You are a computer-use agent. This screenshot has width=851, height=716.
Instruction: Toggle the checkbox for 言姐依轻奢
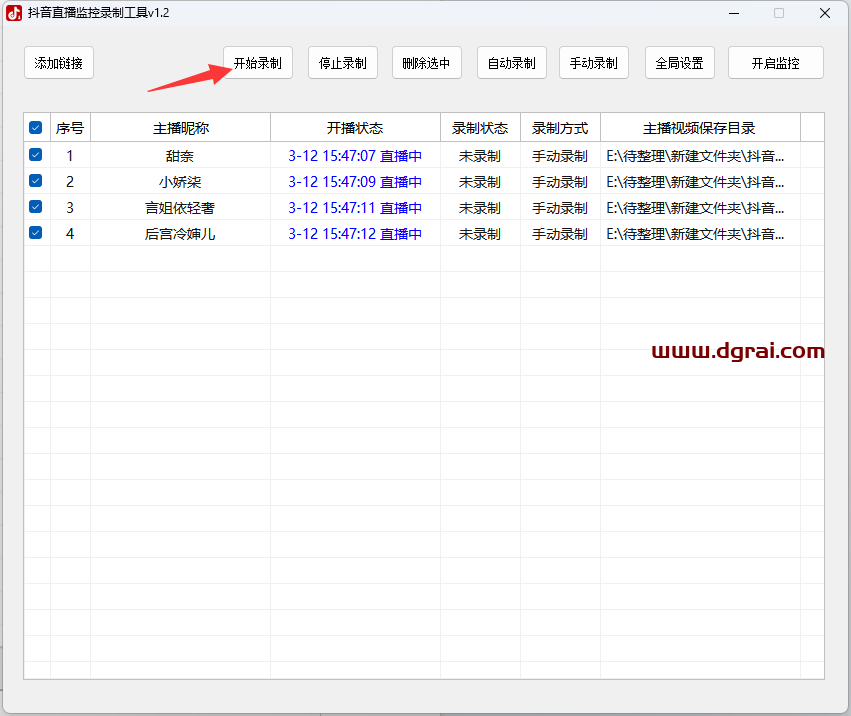(x=36, y=207)
